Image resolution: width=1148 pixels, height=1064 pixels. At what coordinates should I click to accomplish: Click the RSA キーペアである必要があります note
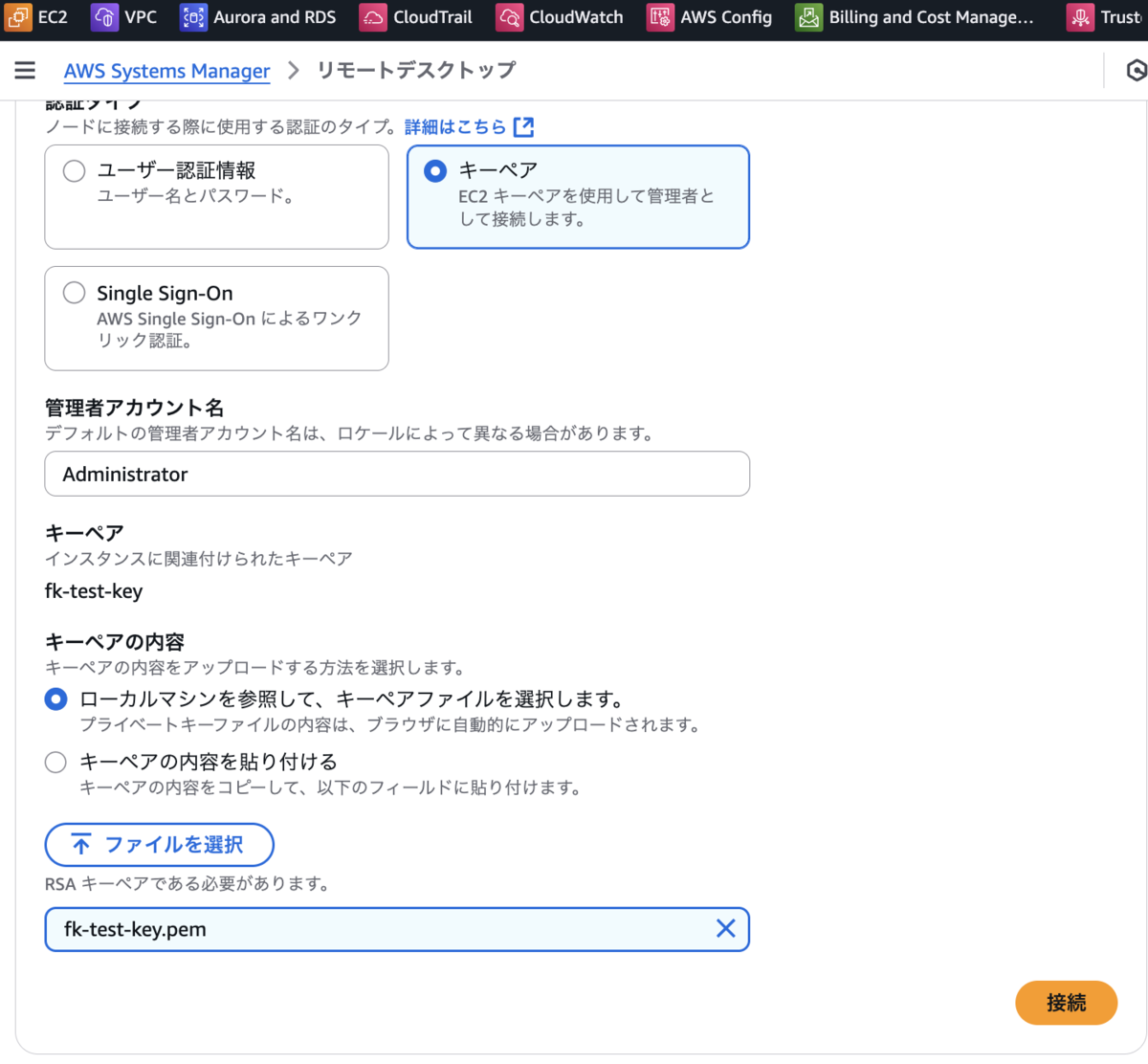point(188,884)
